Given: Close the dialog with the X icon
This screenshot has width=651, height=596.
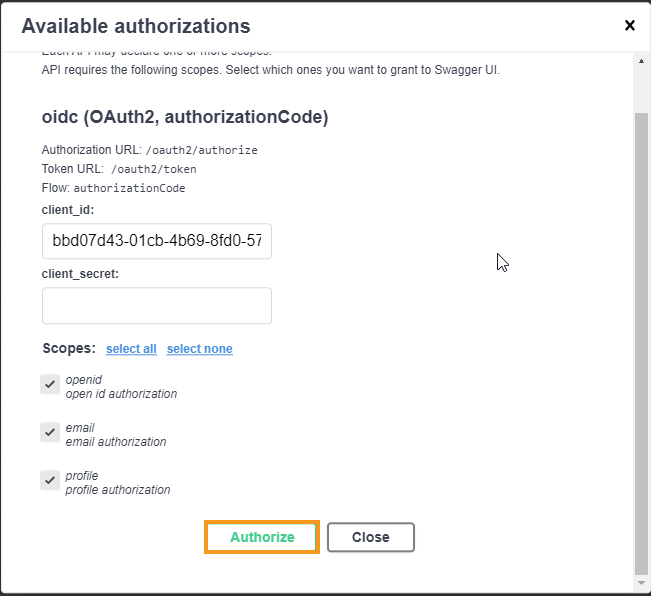Looking at the screenshot, I should click(x=629, y=26).
